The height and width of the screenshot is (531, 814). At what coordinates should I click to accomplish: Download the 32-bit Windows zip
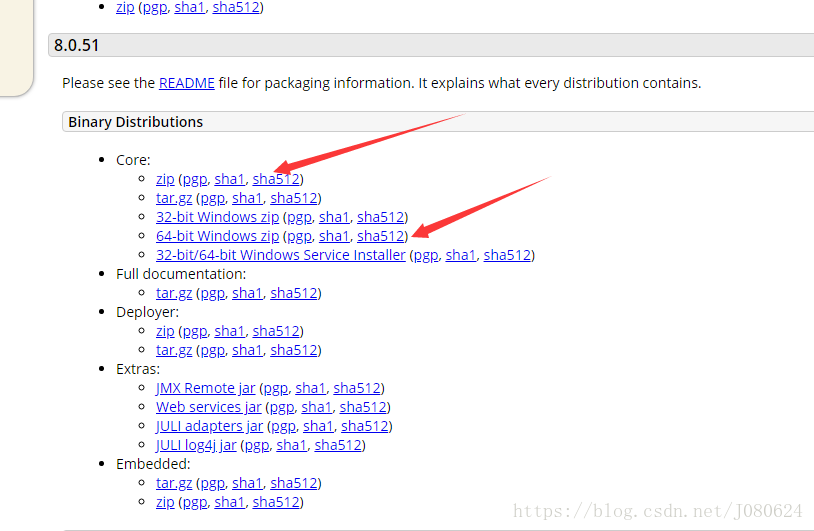[x=218, y=217]
